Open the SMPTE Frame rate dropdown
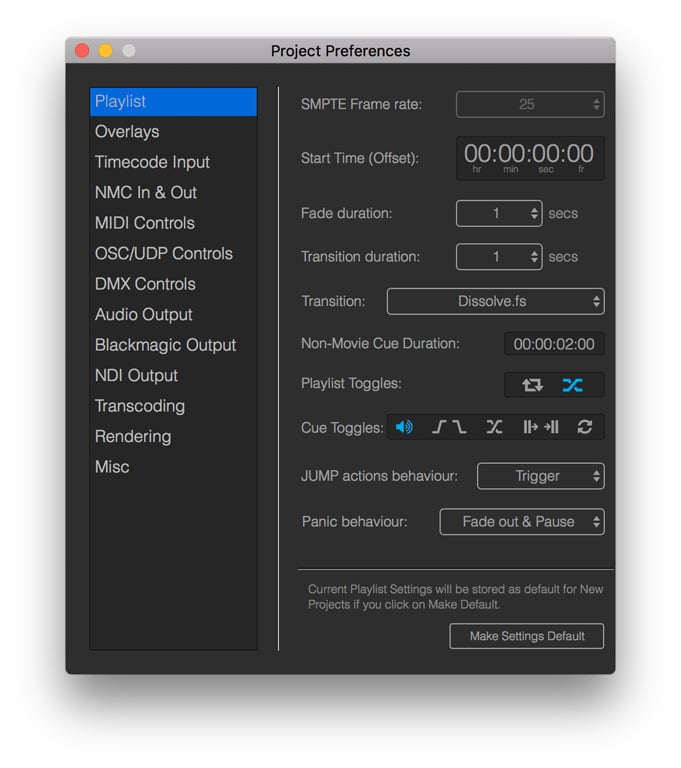Viewport: 681px width, 768px height. click(530, 104)
